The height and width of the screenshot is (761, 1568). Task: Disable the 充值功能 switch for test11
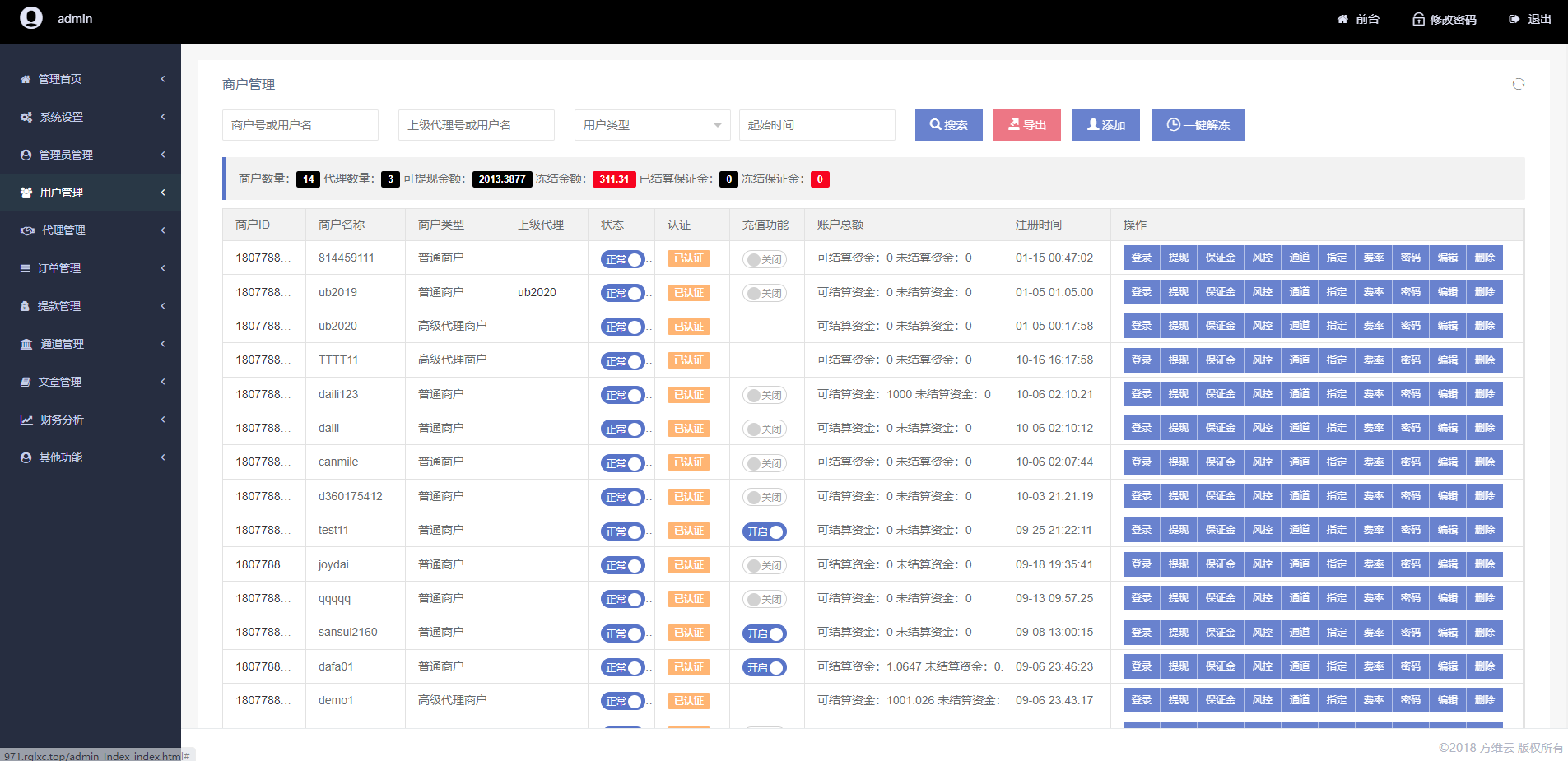click(764, 531)
